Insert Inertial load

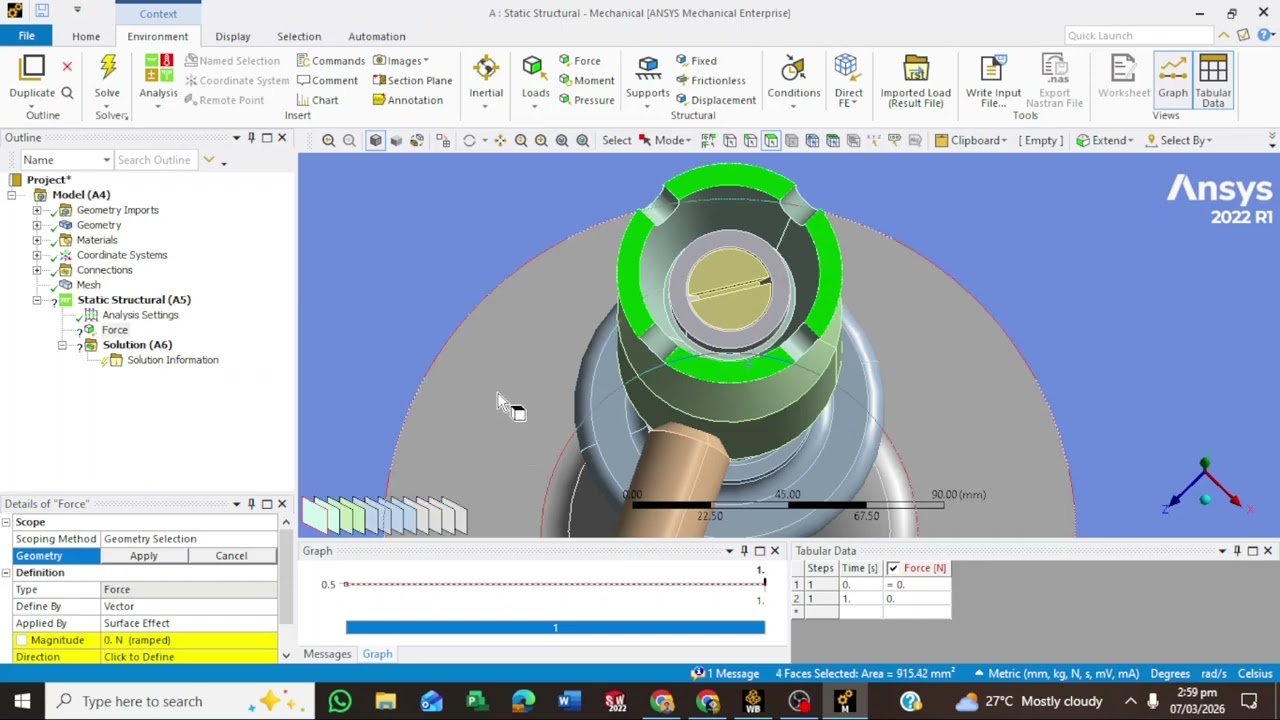486,78
